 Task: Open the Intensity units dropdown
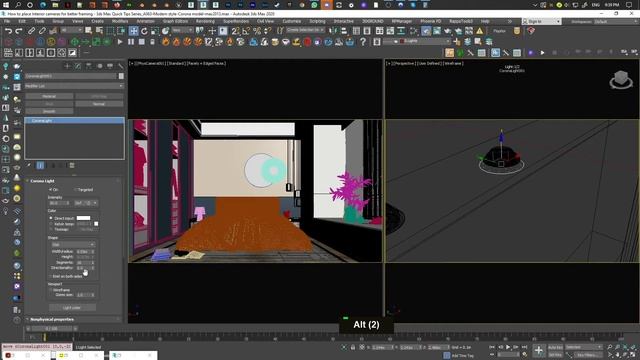(x=86, y=203)
